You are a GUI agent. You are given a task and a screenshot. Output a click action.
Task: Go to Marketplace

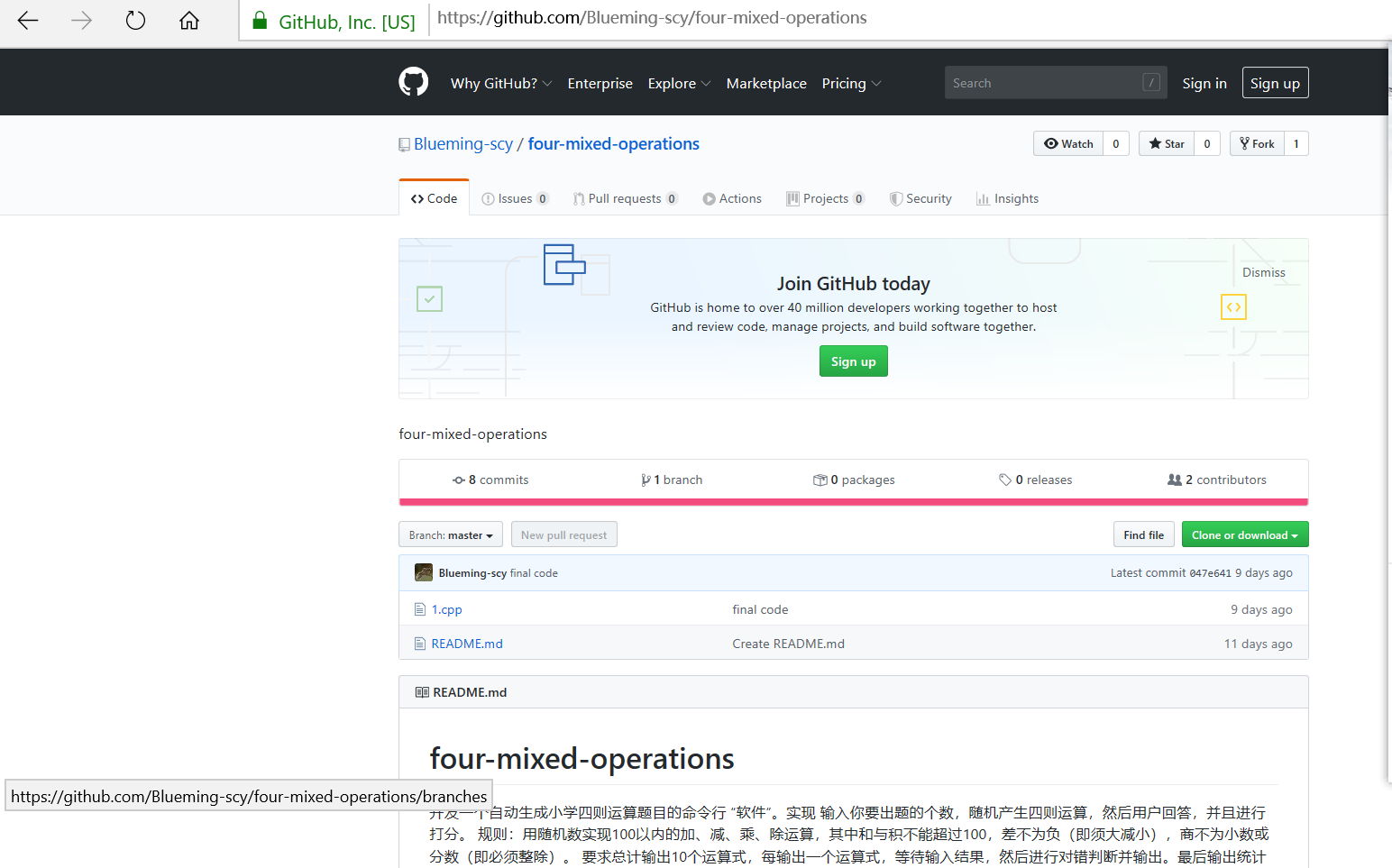click(x=766, y=83)
